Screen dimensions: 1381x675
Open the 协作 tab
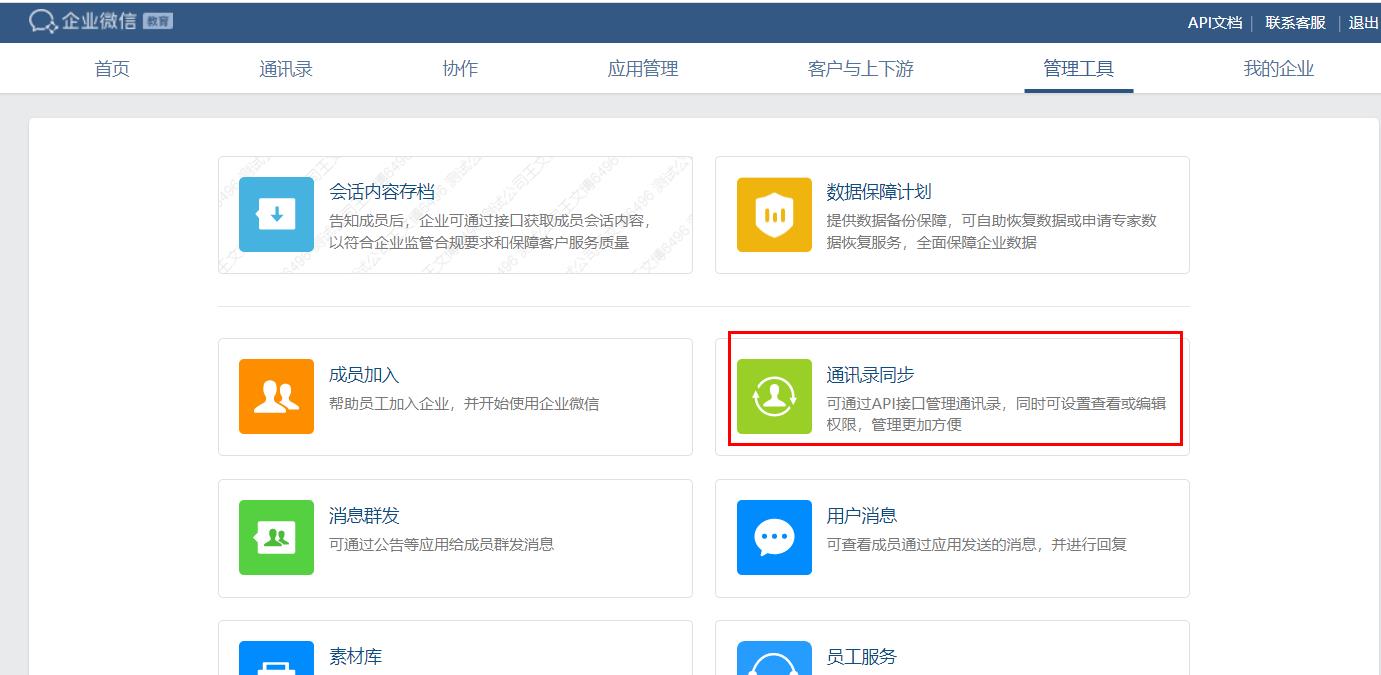(460, 69)
